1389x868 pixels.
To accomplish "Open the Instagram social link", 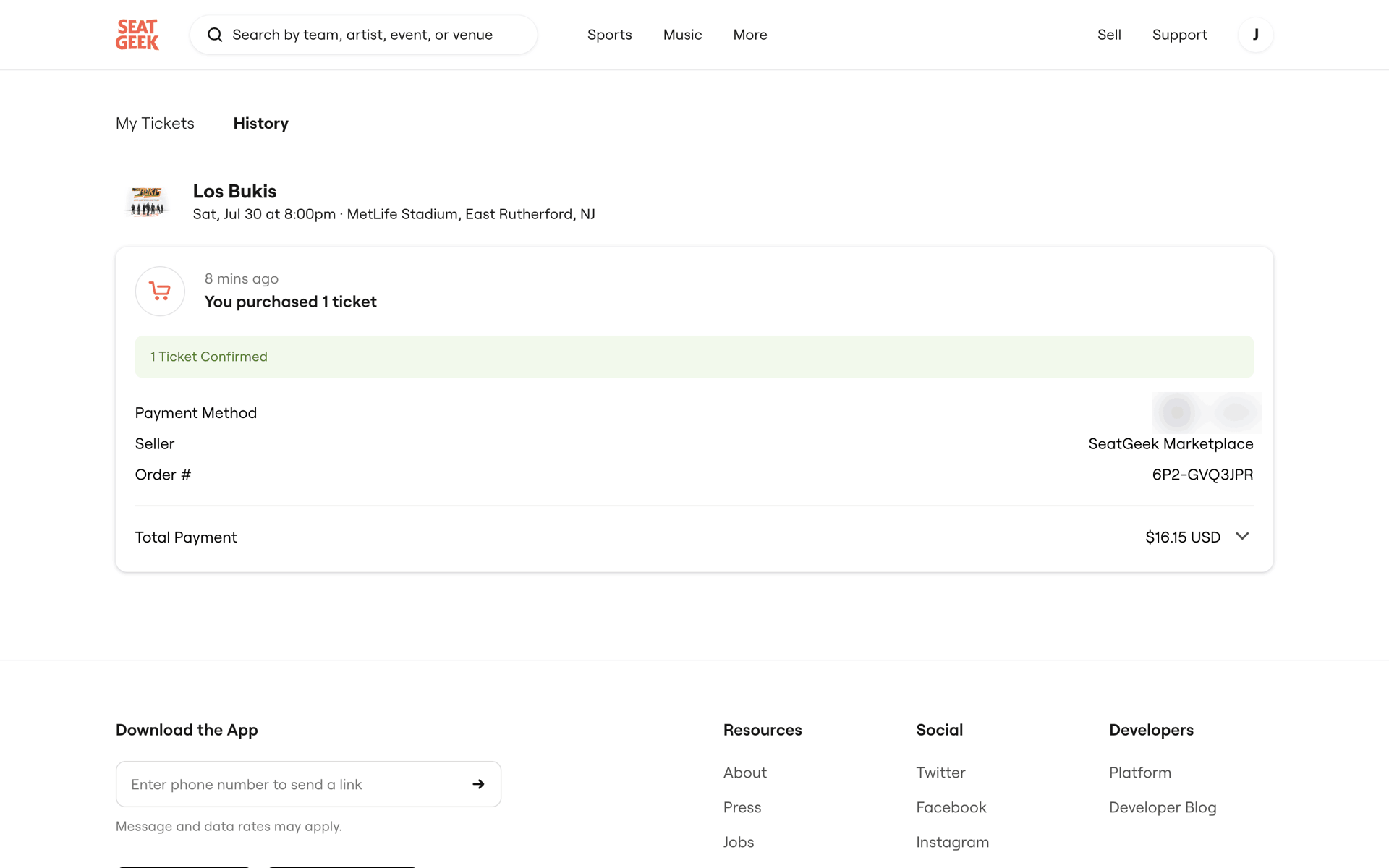I will coord(952,842).
